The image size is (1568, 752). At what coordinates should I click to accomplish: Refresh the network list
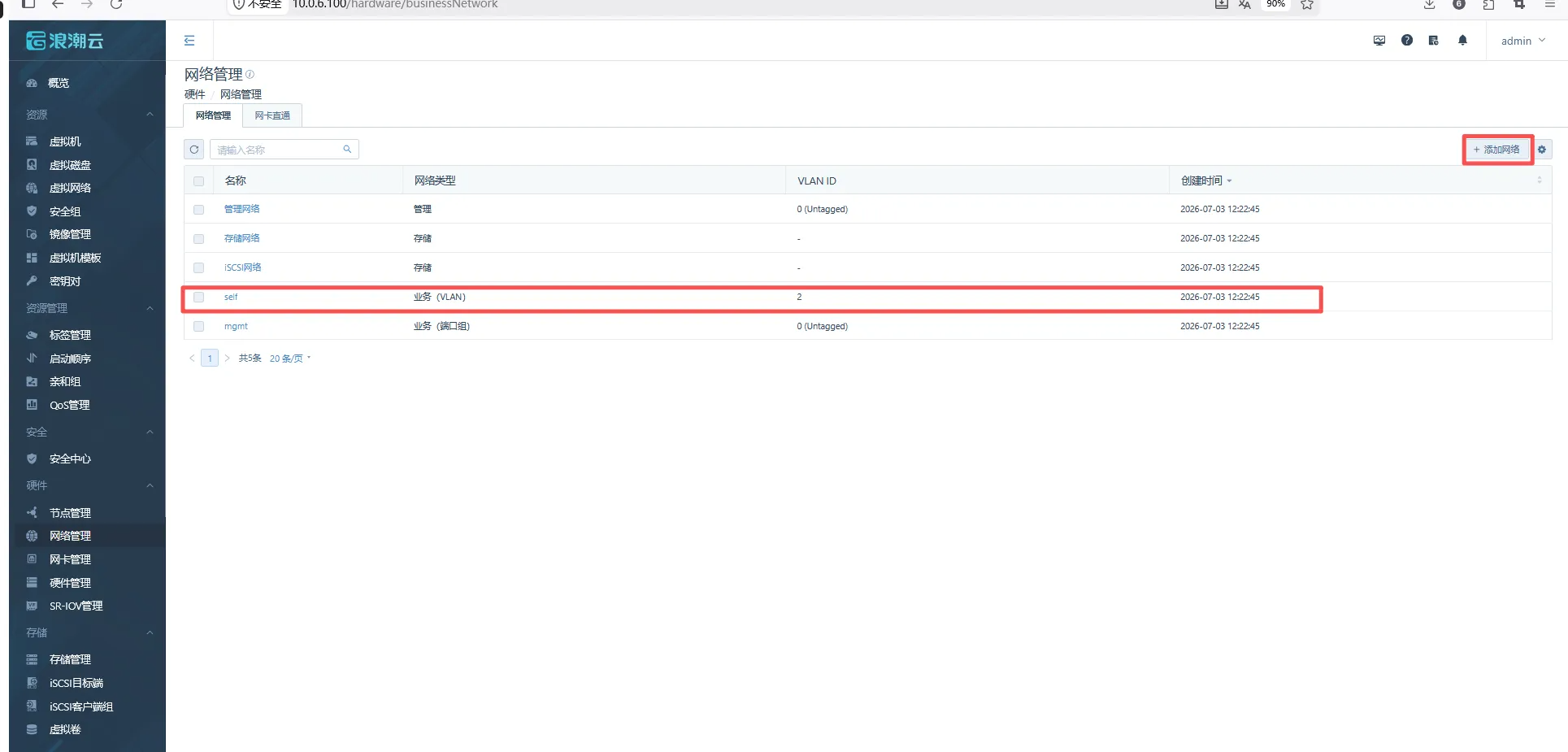pos(194,150)
